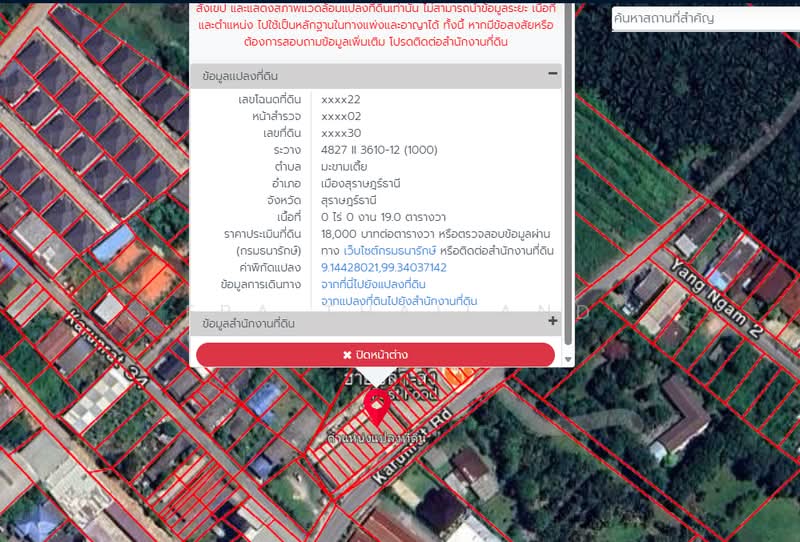
Task: Click the popup vertical scrollbar thumb
Action: point(568,174)
